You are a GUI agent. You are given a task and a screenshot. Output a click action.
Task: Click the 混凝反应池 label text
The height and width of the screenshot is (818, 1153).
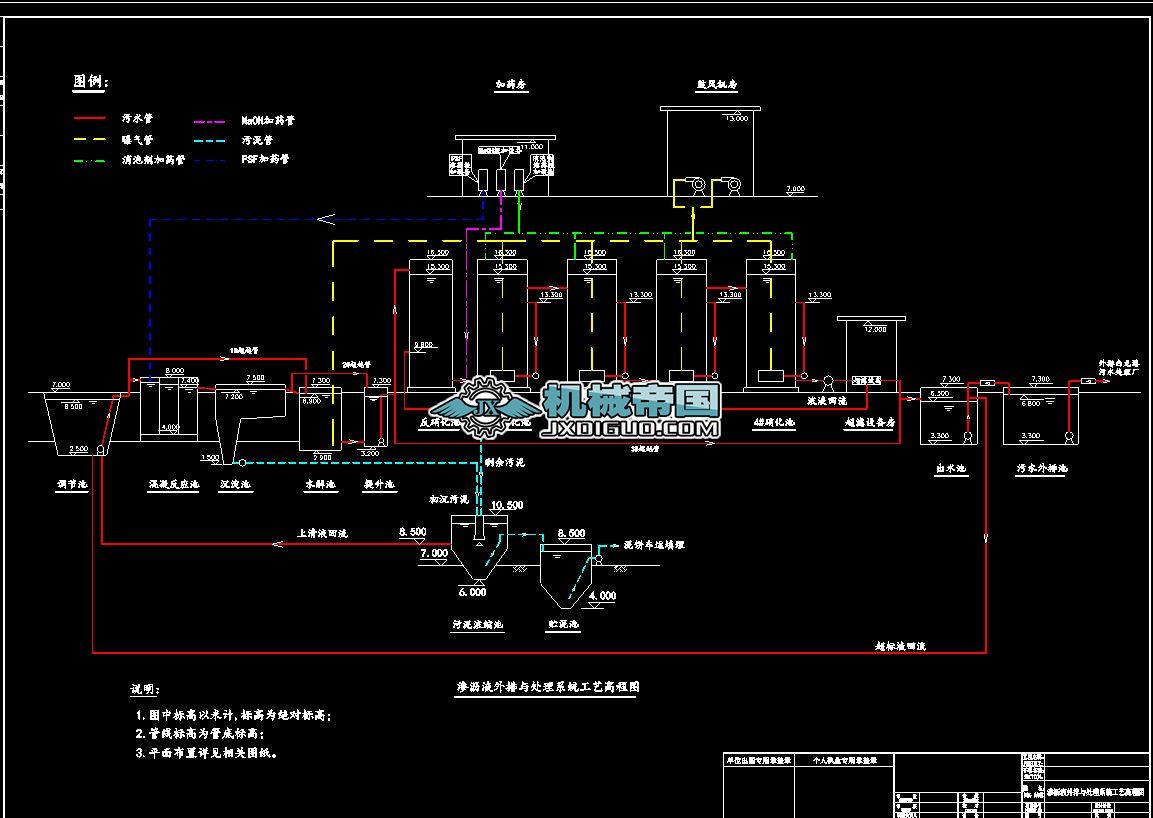tap(173, 485)
